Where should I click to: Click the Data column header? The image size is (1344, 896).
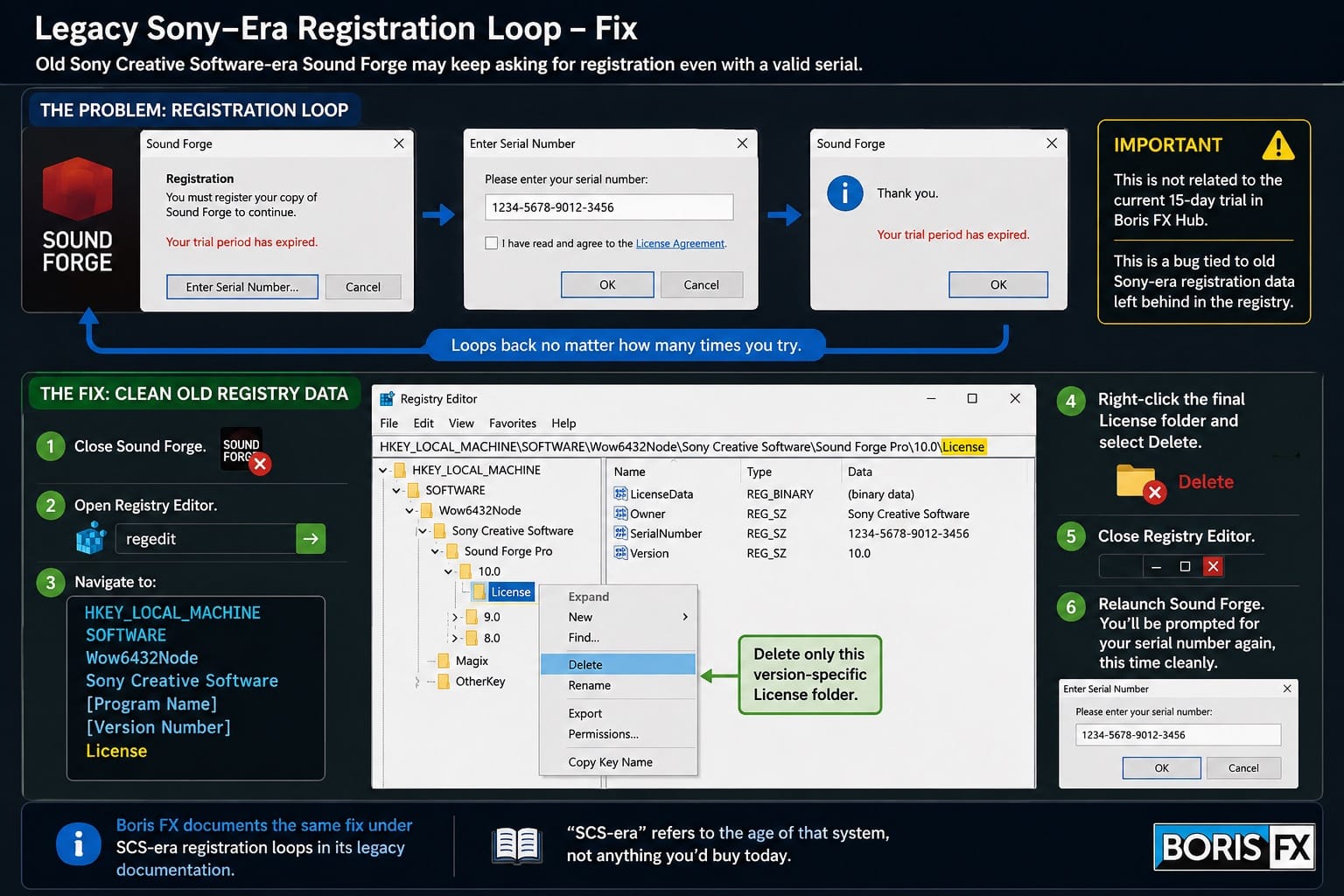coord(860,472)
